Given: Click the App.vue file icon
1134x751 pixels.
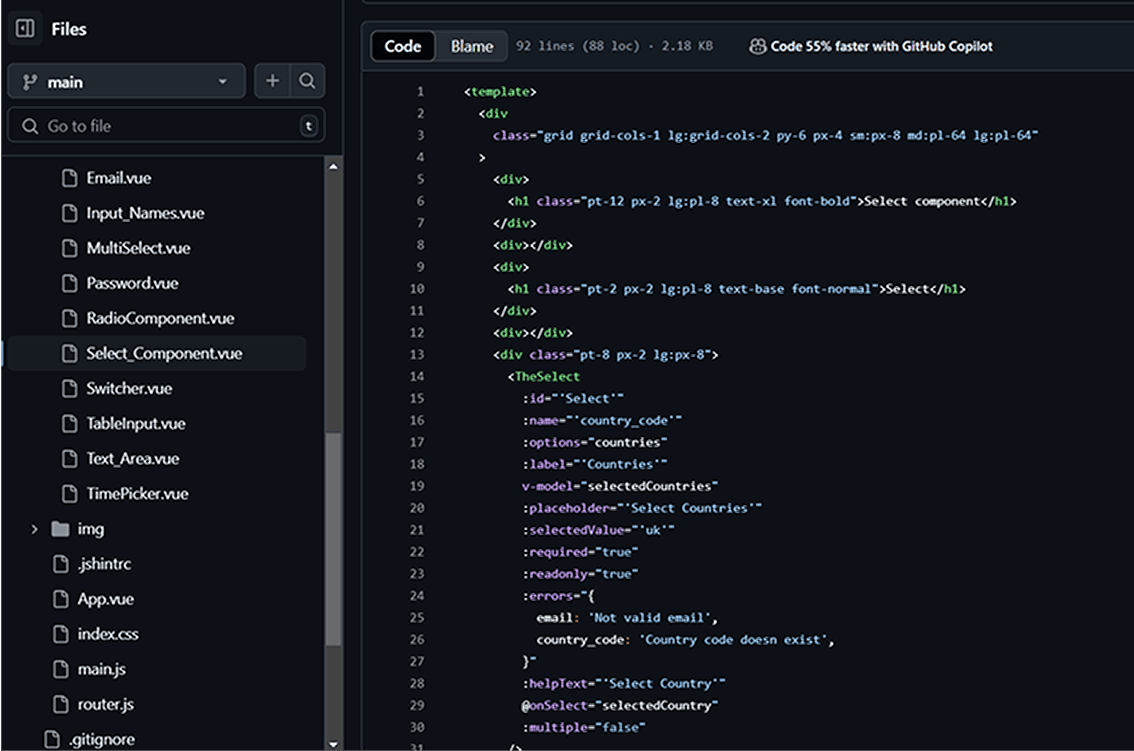Looking at the screenshot, I should tap(61, 599).
